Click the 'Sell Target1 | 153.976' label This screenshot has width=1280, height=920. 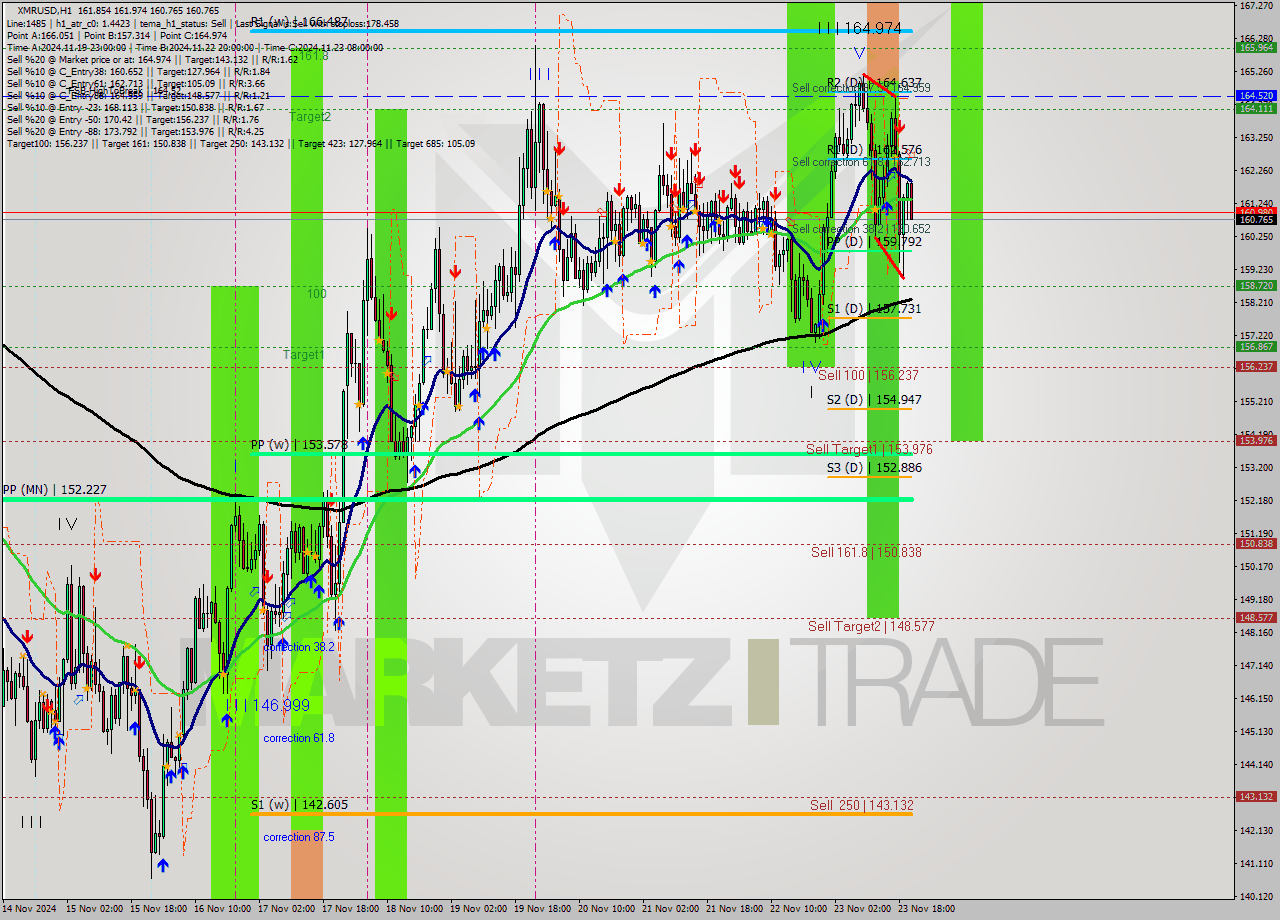(x=869, y=449)
